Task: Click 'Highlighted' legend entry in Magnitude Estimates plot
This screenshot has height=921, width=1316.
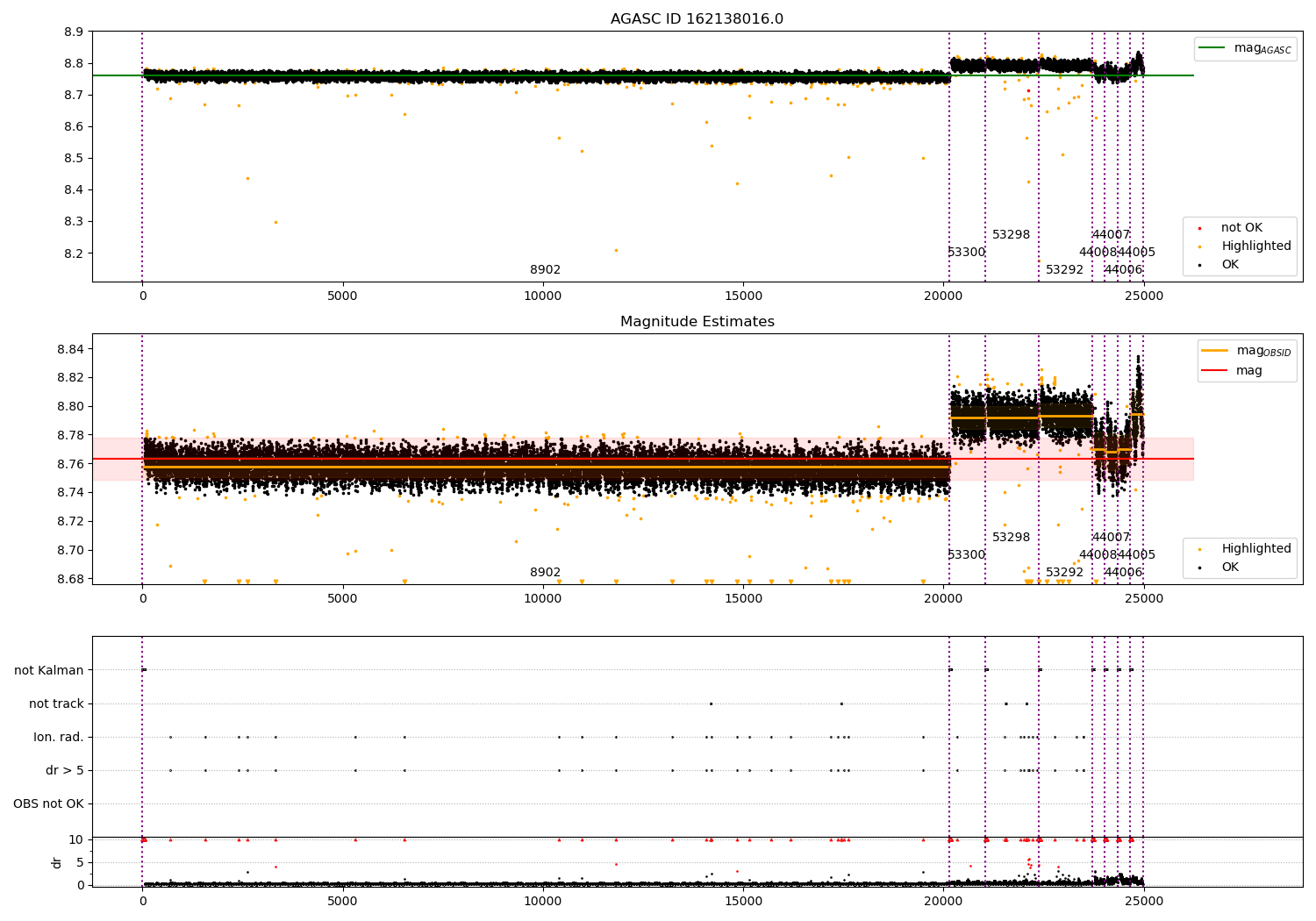Action: 1256,549
